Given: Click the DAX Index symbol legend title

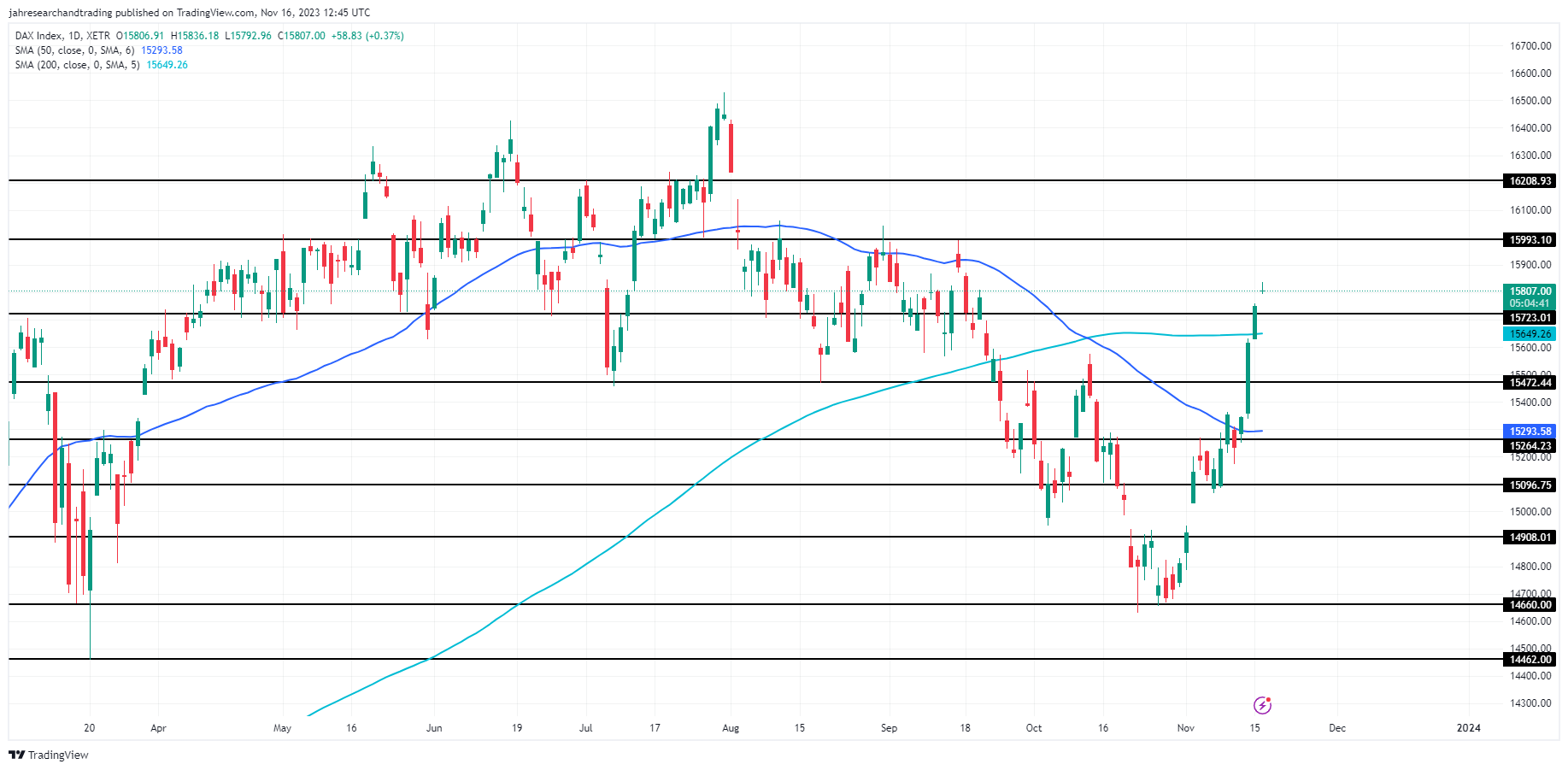Looking at the screenshot, I should tap(38, 36).
